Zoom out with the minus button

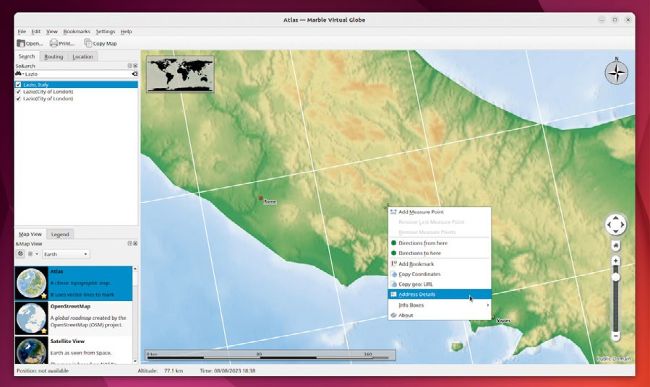(616, 335)
